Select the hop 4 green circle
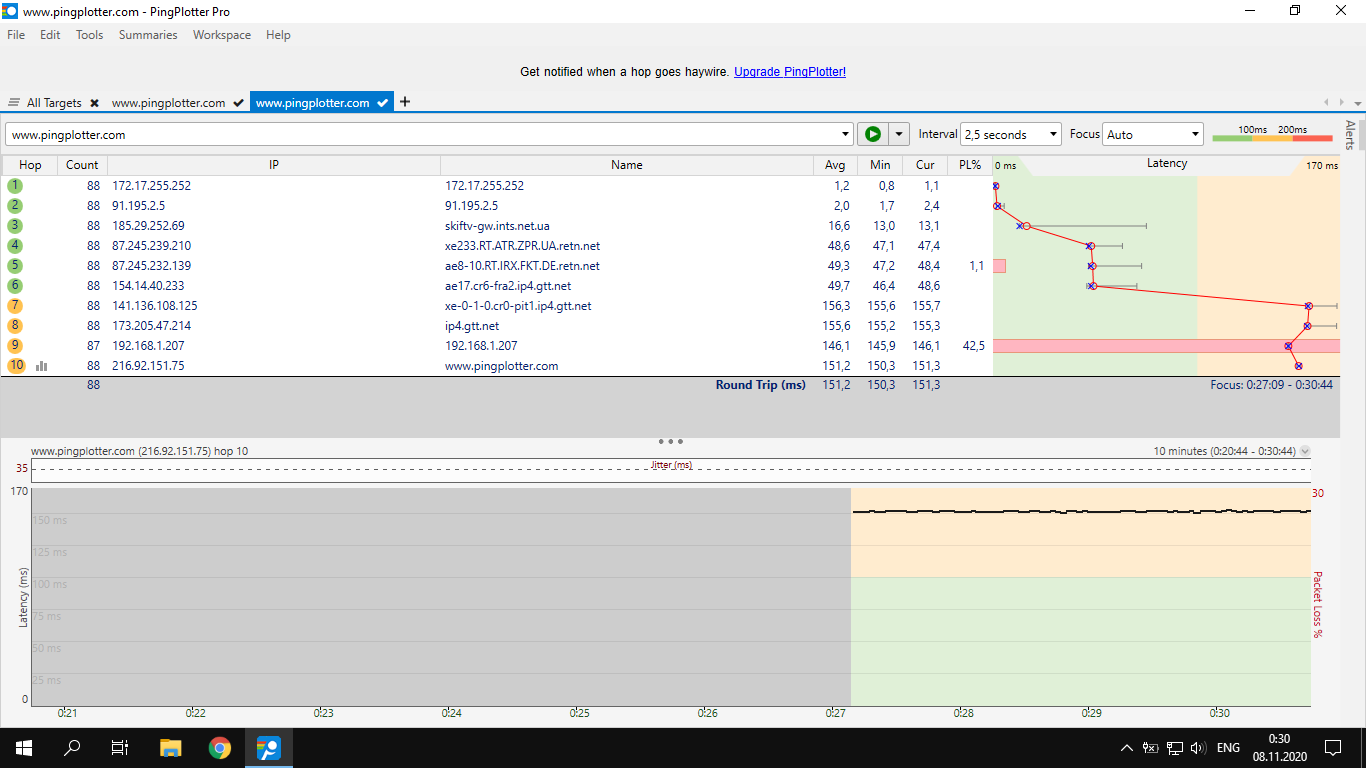This screenshot has width=1366, height=768. 15,246
